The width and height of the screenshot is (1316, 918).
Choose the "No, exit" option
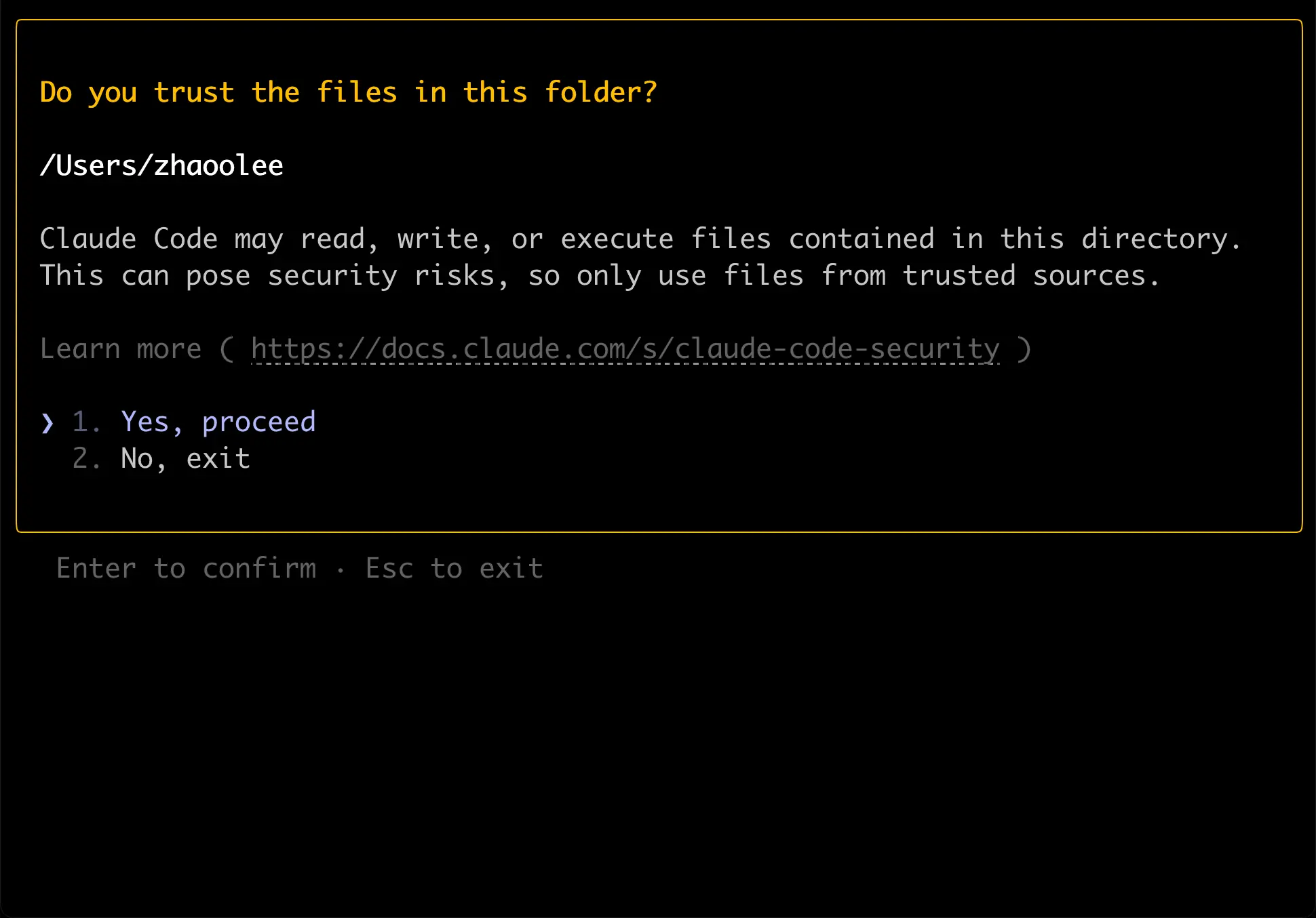pos(185,459)
